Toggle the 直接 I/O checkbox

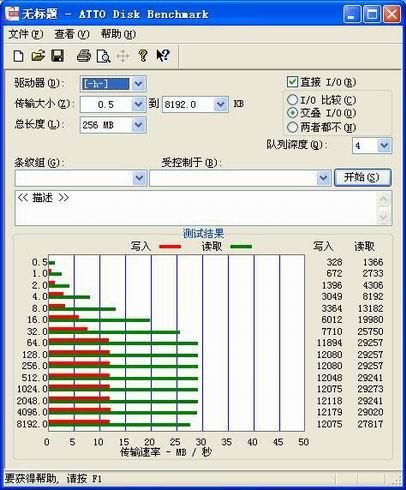292,82
